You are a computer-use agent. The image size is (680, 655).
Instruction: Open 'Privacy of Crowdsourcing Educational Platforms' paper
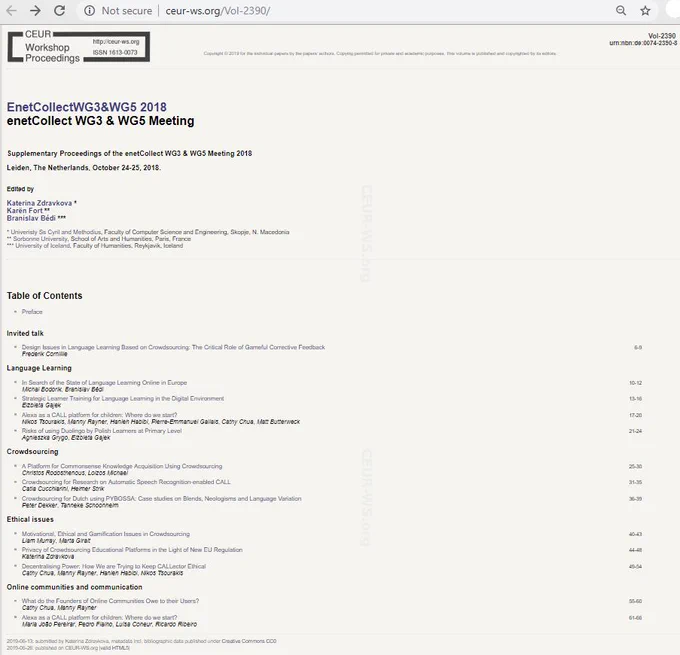[x=132, y=550]
